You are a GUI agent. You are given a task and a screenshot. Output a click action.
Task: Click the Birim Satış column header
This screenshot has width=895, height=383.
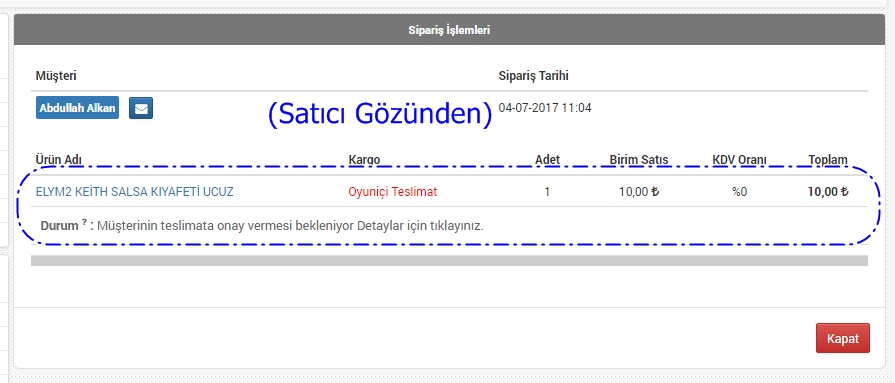pos(639,160)
